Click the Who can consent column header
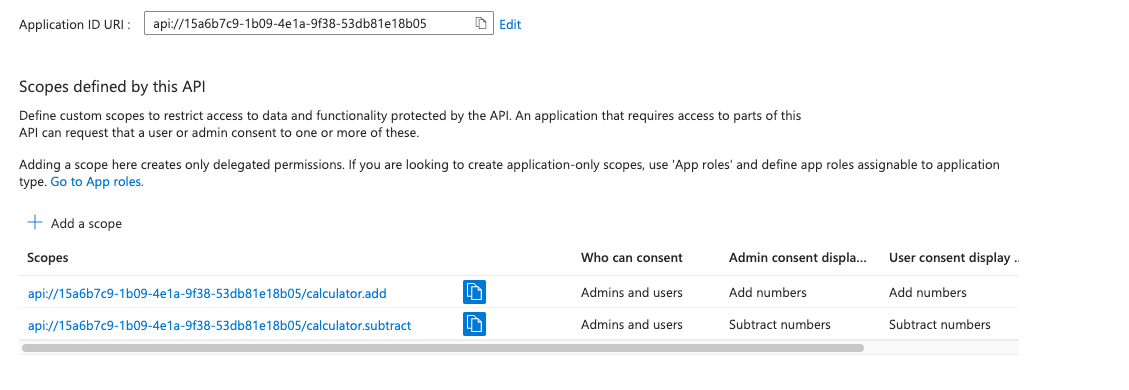 click(631, 258)
